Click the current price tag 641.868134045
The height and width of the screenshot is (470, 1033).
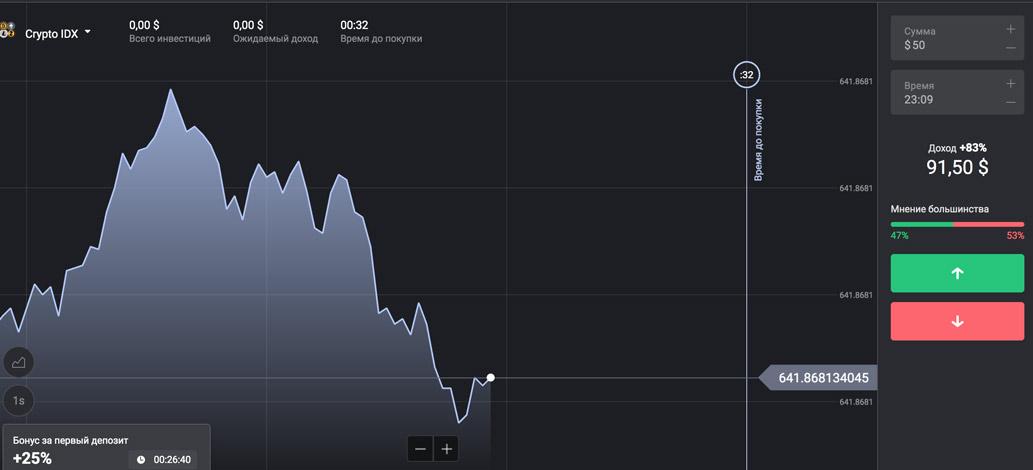818,378
